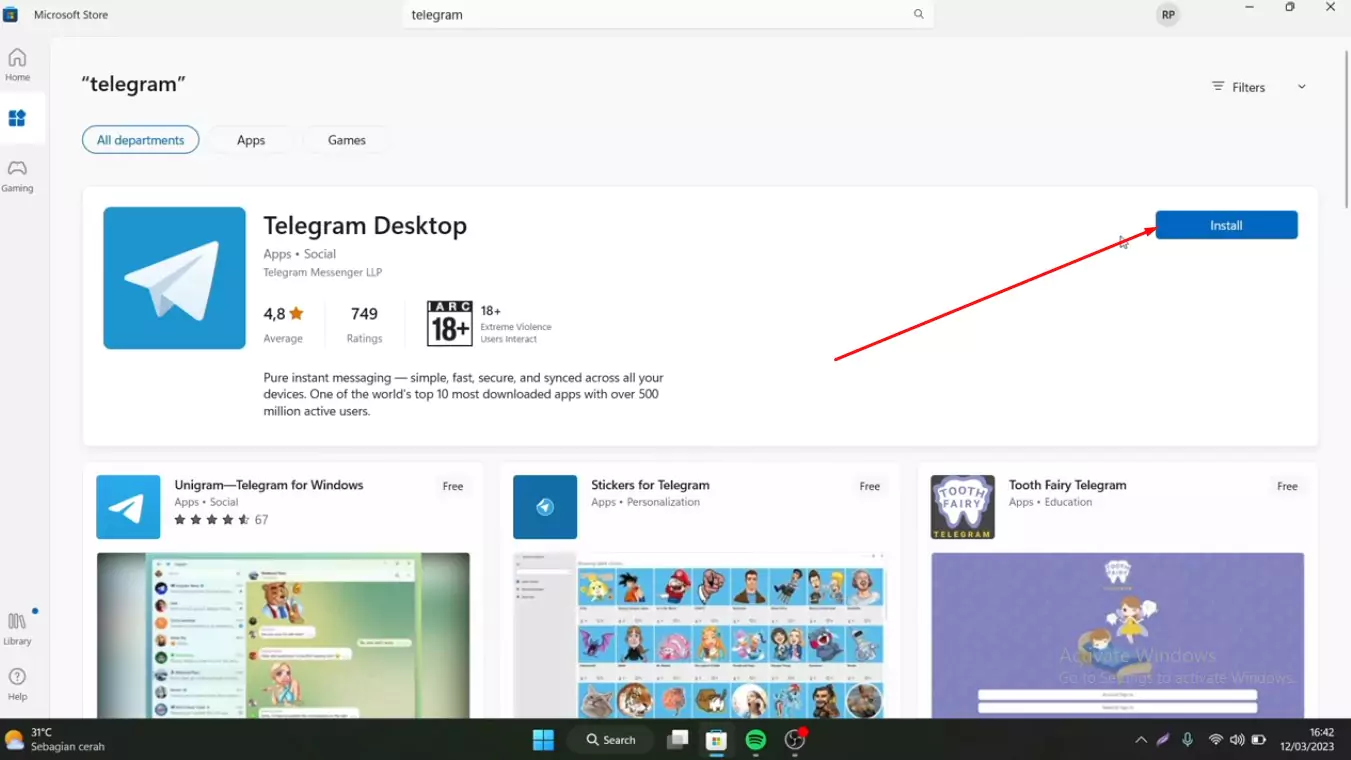Open OBS Studio from the taskbar
The height and width of the screenshot is (760, 1351).
pyautogui.click(x=795, y=740)
